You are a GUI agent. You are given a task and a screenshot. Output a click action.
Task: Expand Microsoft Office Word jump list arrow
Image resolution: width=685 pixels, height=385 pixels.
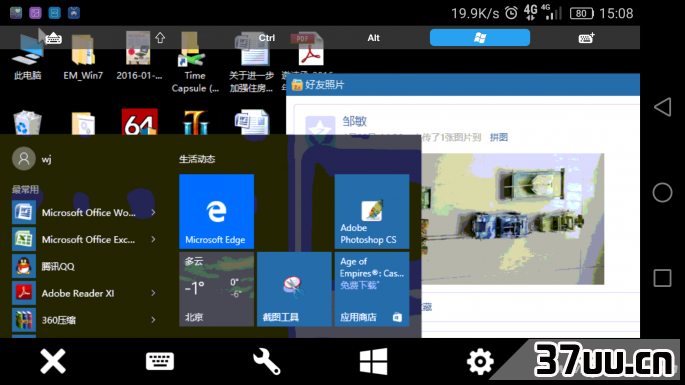[153, 212]
